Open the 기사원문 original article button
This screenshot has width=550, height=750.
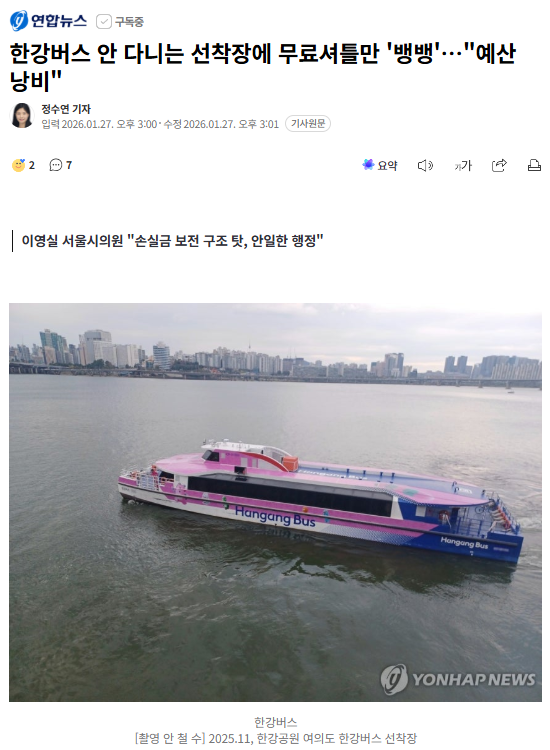click(x=308, y=124)
